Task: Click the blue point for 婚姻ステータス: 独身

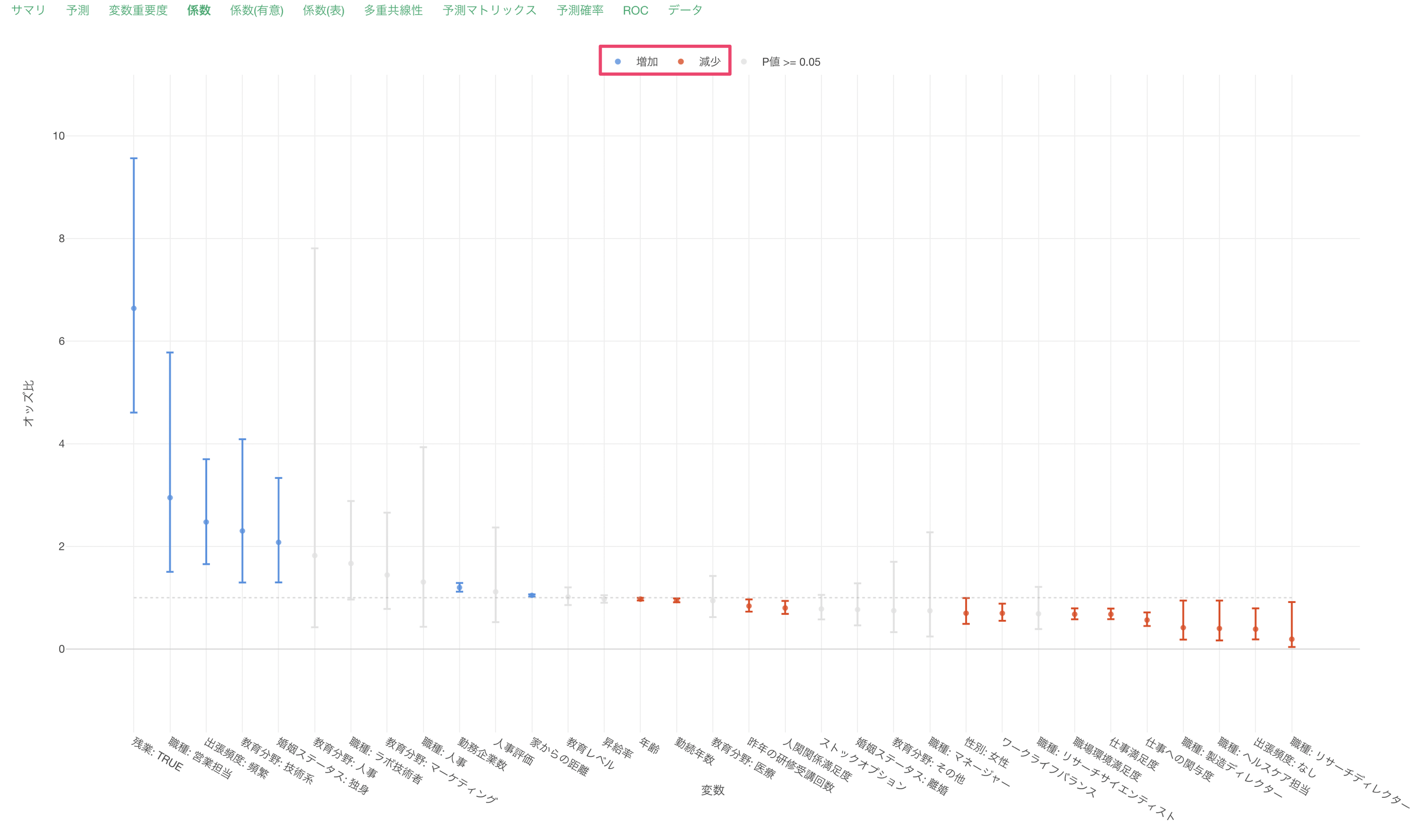Action: point(279,542)
